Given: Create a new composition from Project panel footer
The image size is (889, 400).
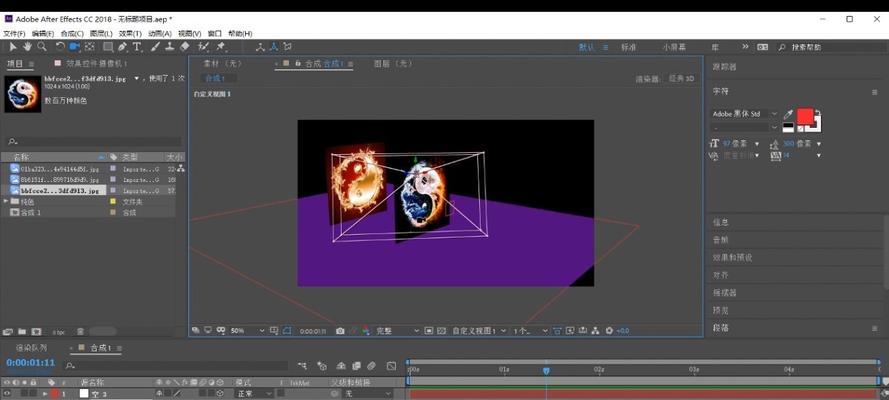Looking at the screenshot, I should pyautogui.click(x=36, y=331).
